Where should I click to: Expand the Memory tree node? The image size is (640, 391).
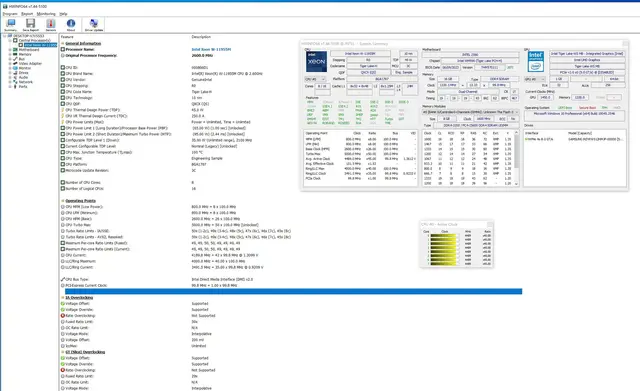pyautogui.click(x=10, y=54)
